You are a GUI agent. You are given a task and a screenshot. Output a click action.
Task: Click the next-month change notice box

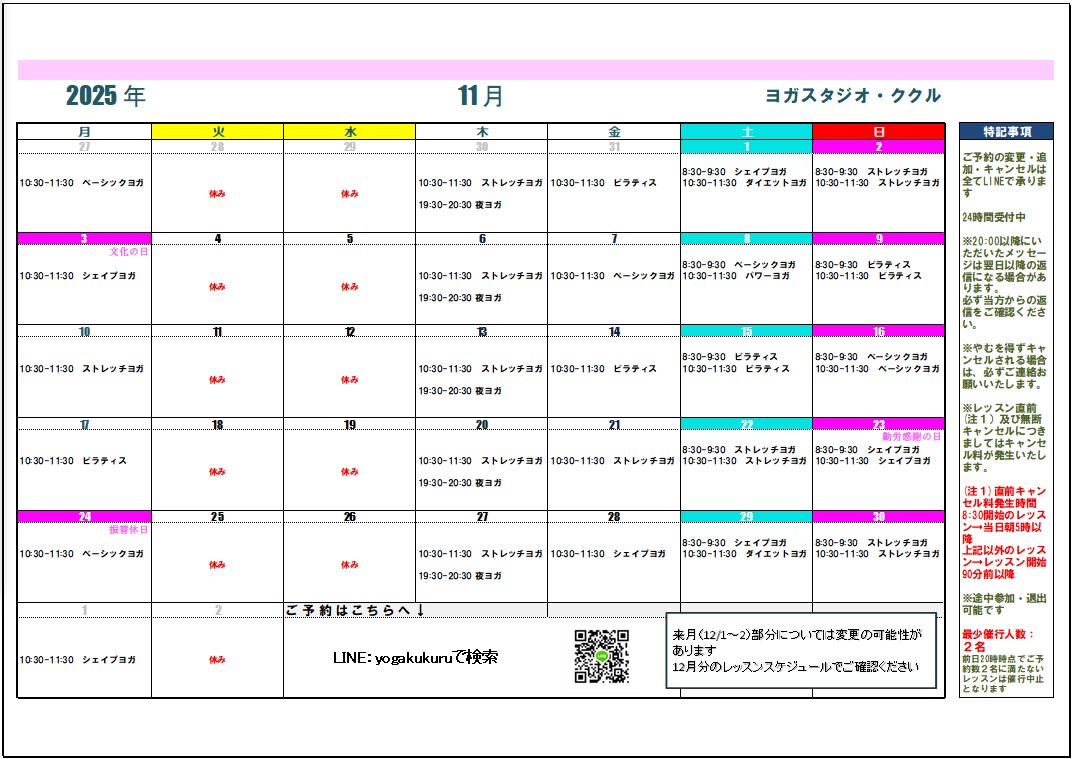[x=801, y=651]
